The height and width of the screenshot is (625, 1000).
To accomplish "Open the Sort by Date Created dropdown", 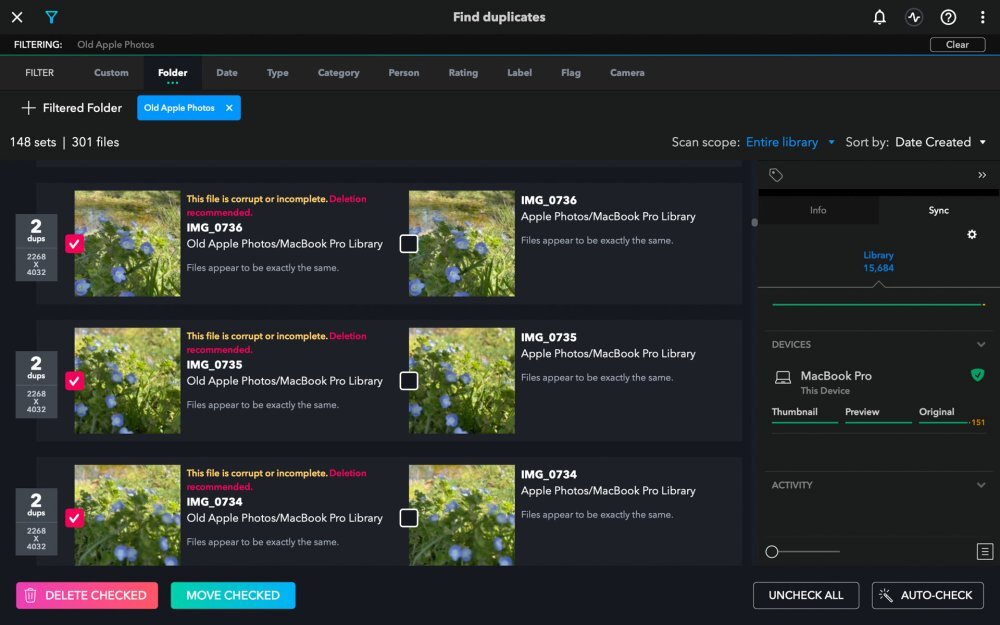I will coord(940,142).
